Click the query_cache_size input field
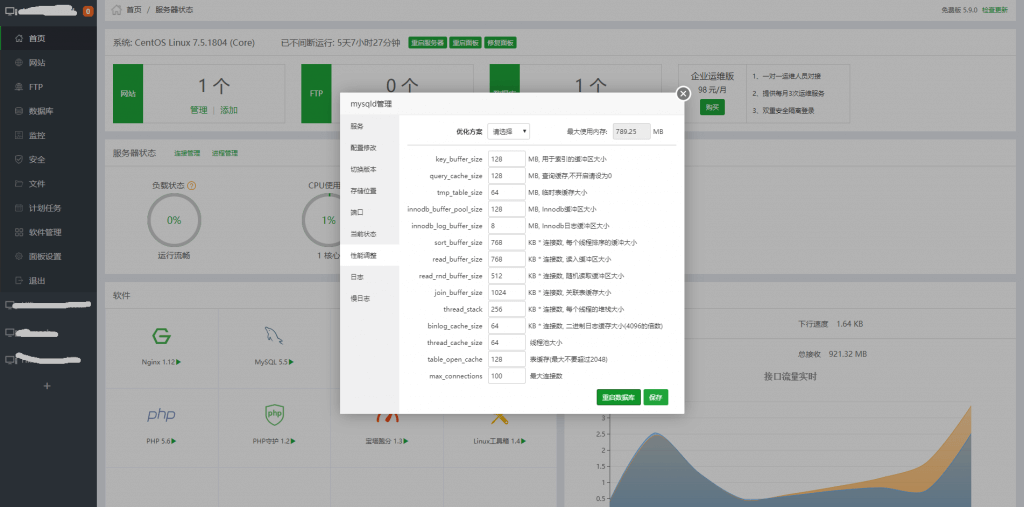 click(507, 176)
